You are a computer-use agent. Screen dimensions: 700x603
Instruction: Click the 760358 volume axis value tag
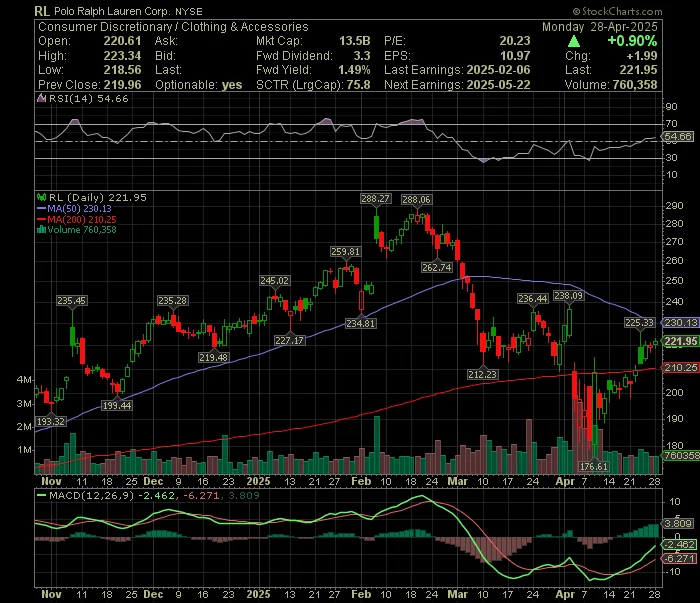[681, 456]
